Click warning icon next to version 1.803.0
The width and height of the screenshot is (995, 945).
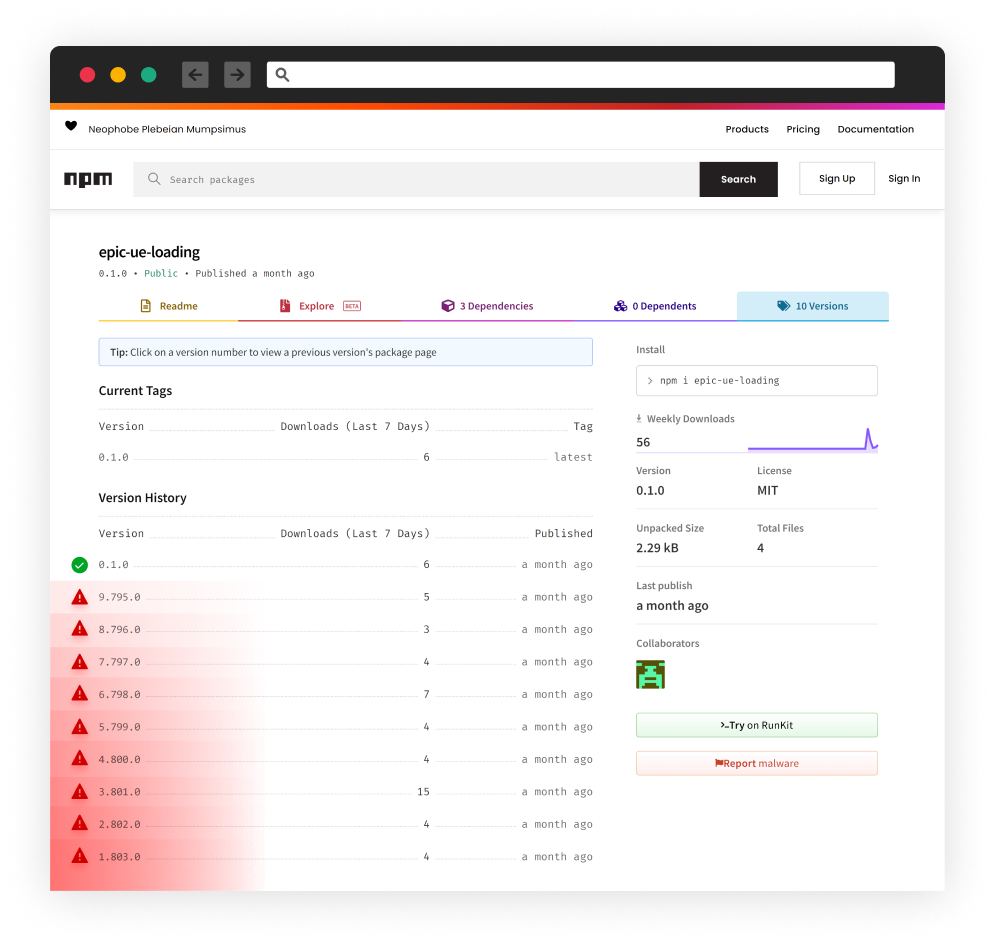coord(79,856)
